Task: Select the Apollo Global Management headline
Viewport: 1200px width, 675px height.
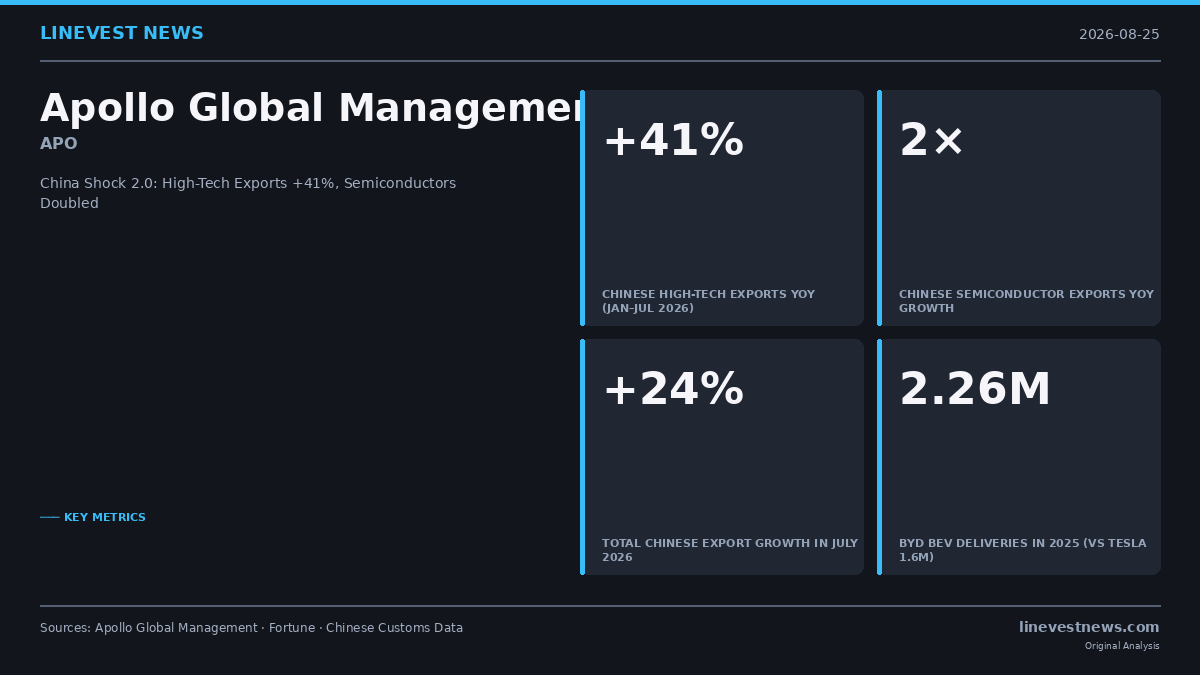Action: point(311,109)
